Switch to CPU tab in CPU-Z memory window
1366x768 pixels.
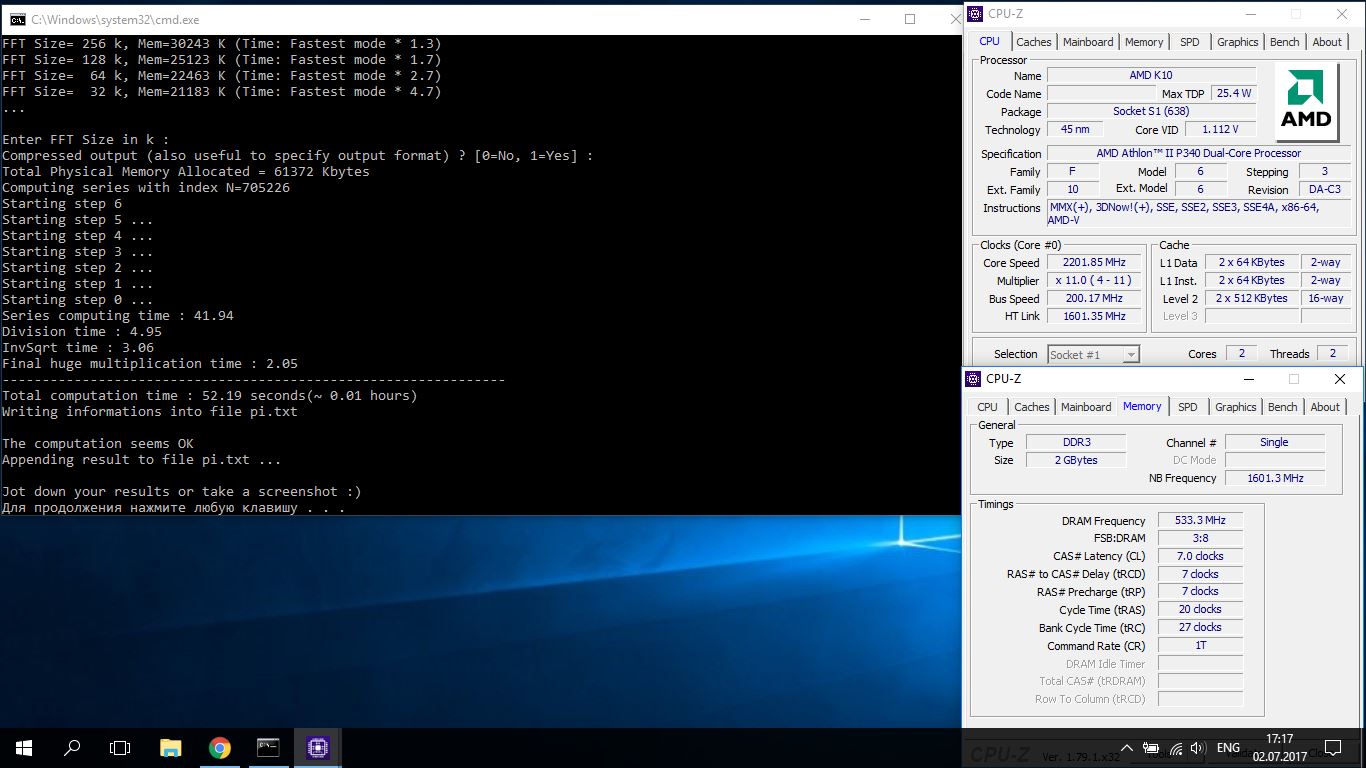tap(987, 407)
